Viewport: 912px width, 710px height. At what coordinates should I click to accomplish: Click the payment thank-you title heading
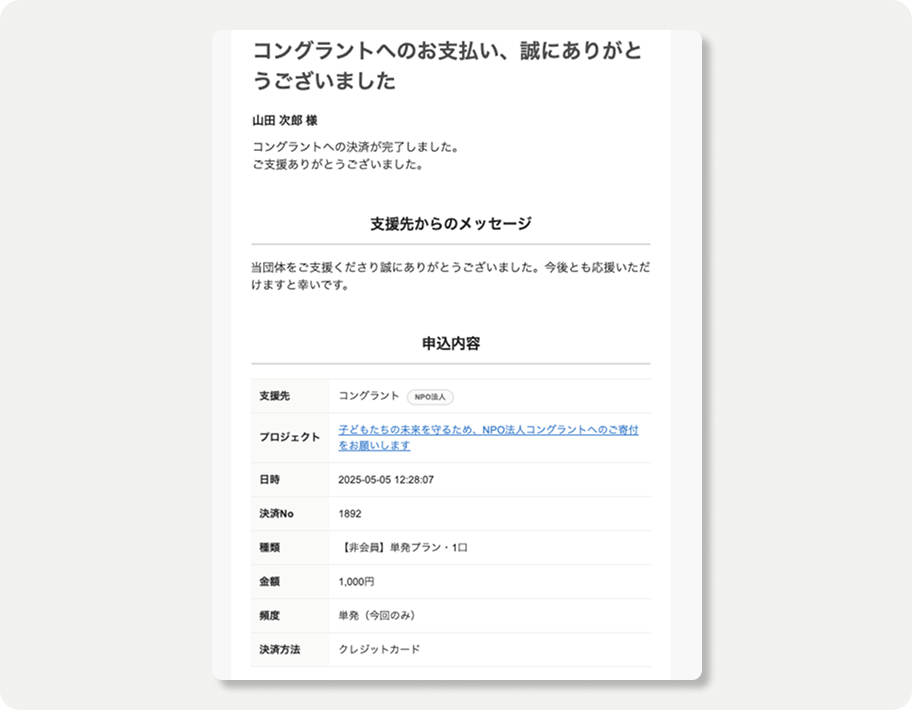coord(445,66)
